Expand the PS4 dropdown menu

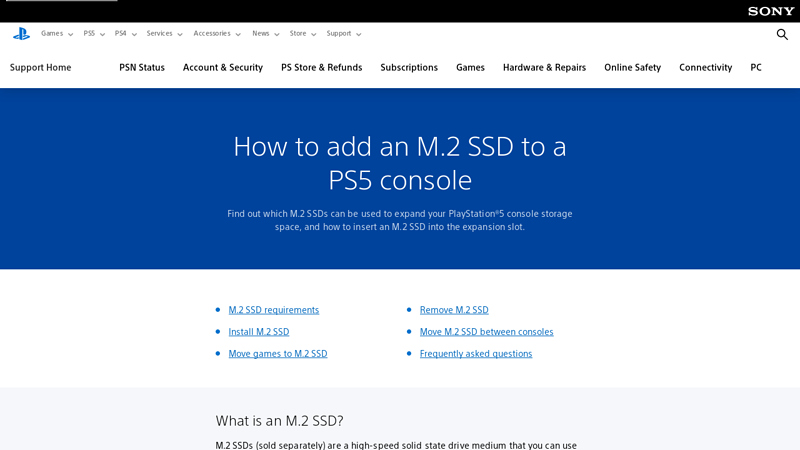coord(126,34)
